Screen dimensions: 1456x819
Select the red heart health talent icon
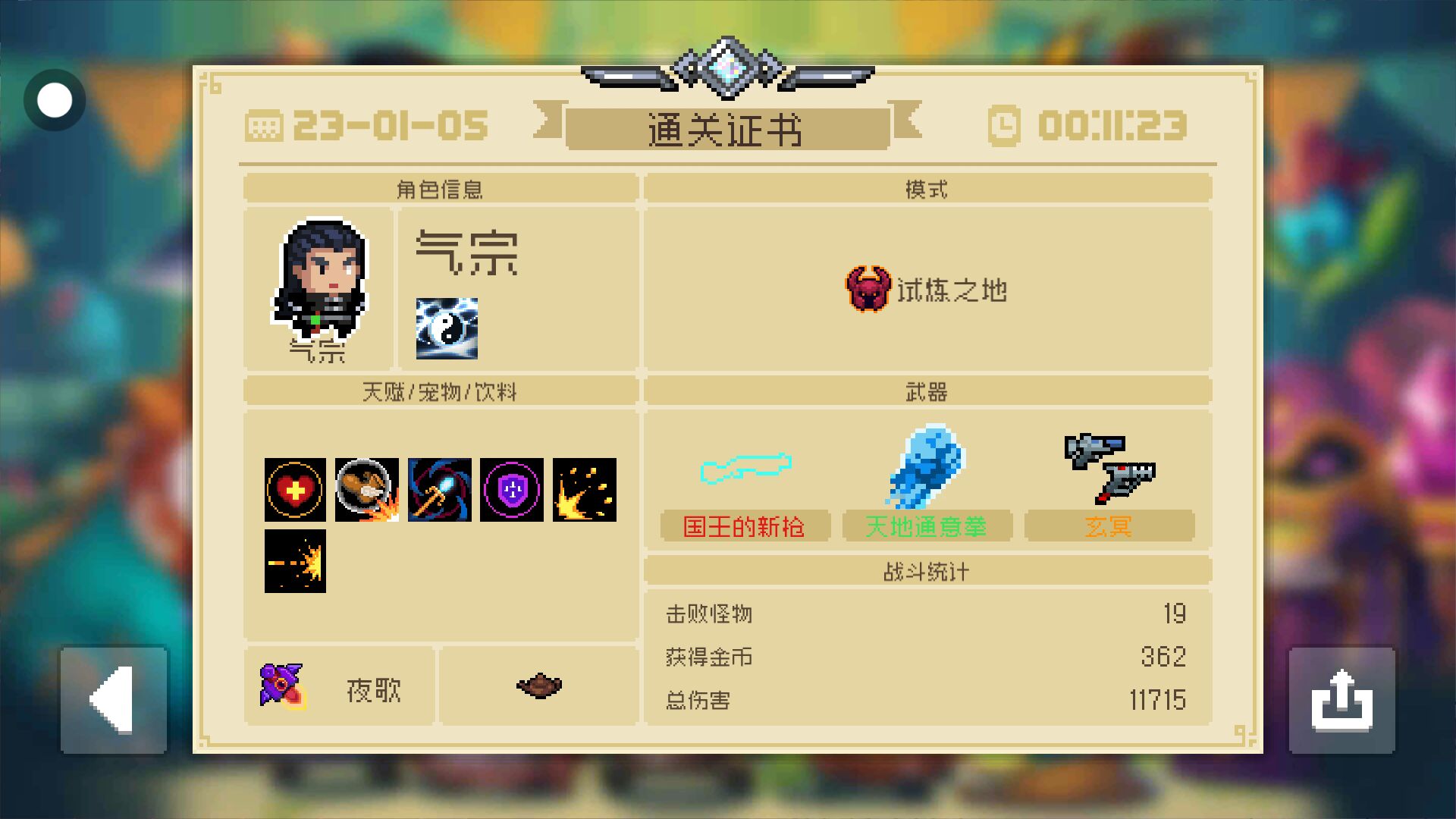295,490
